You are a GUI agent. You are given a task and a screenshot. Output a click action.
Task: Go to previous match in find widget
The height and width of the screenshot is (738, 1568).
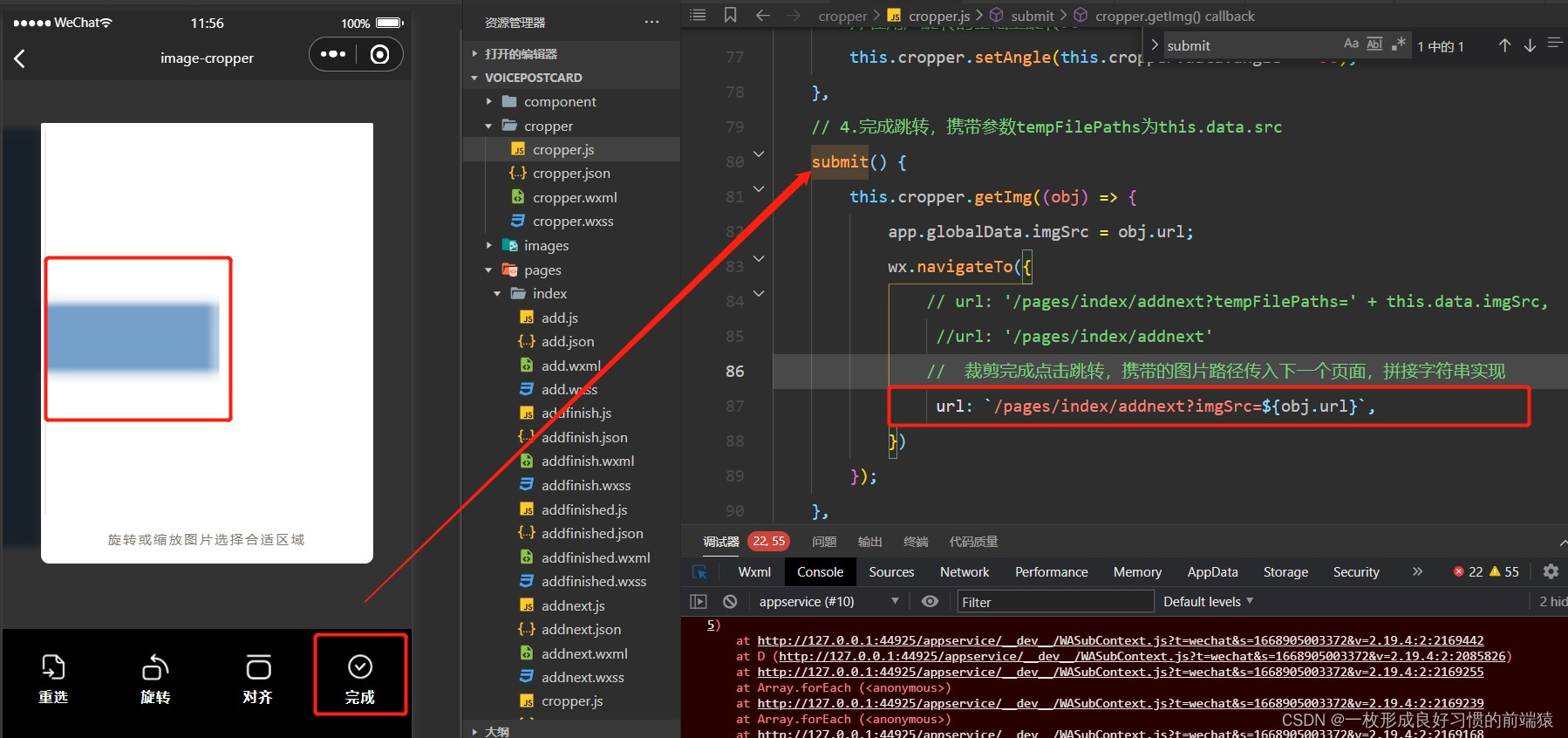pyautogui.click(x=1504, y=45)
